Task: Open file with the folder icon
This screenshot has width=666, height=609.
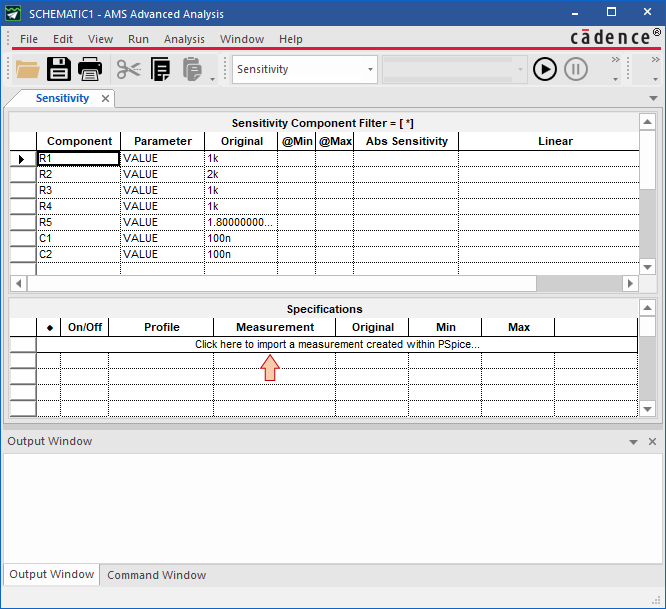Action: coord(28,69)
